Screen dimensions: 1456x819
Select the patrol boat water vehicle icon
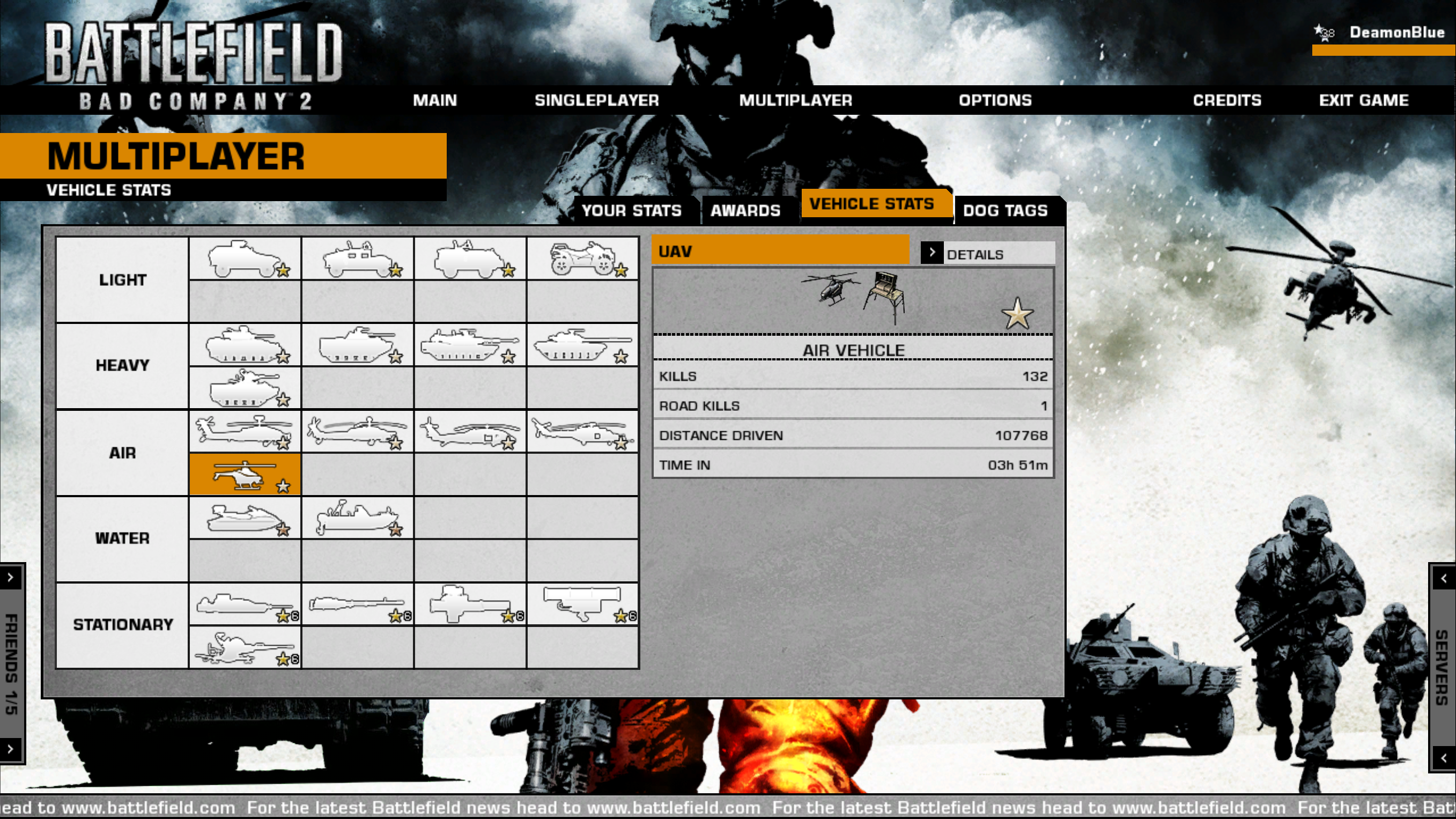tap(358, 518)
